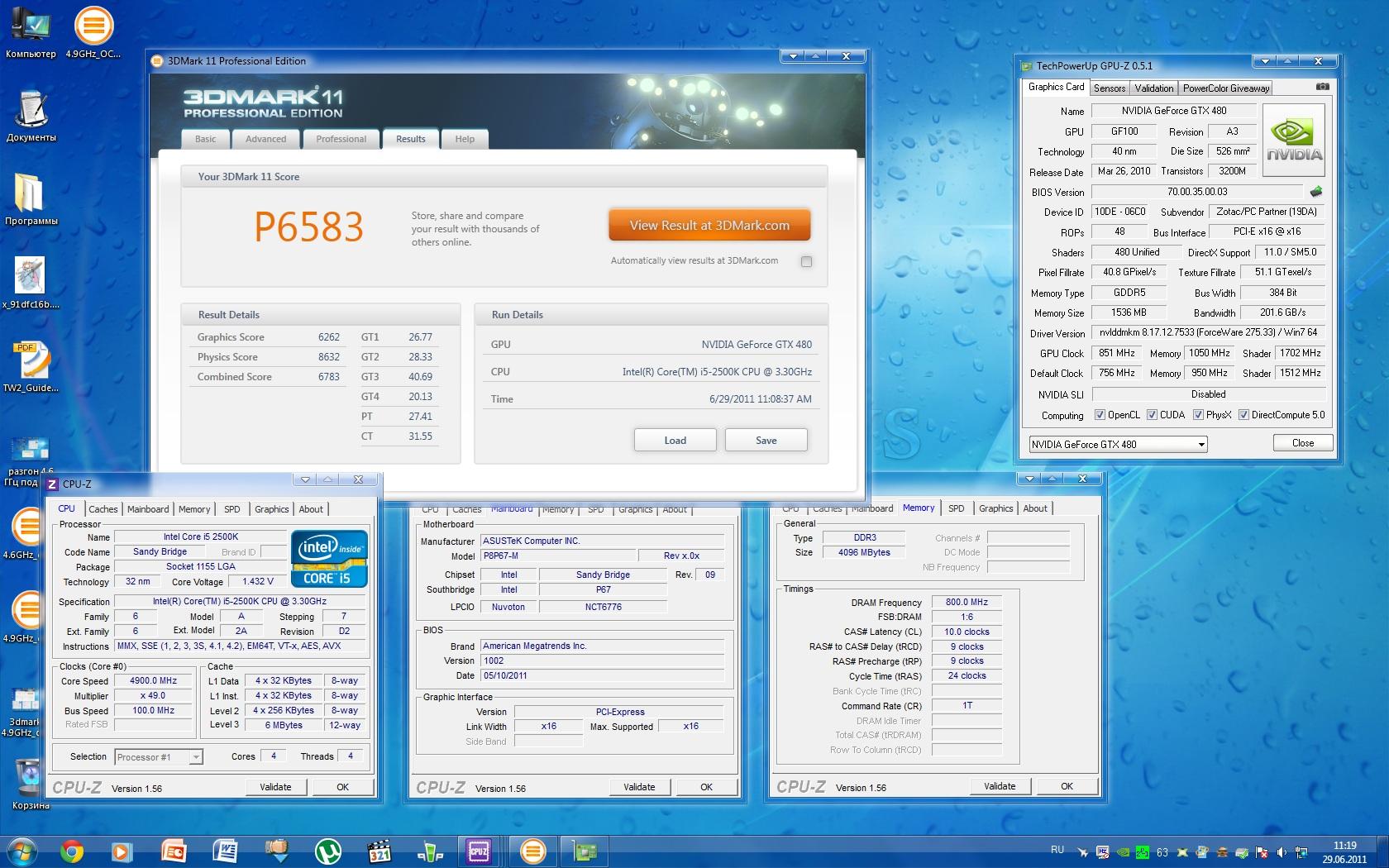The image size is (1389, 868).
Task: Switch to Sensors tab in GPU-Z
Action: click(1109, 88)
